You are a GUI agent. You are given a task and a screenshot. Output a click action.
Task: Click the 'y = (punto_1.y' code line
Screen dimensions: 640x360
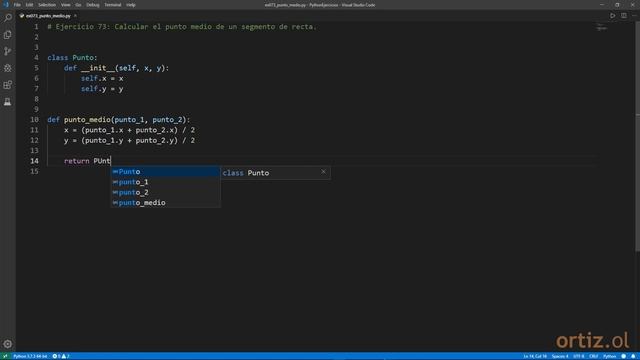tap(129, 140)
